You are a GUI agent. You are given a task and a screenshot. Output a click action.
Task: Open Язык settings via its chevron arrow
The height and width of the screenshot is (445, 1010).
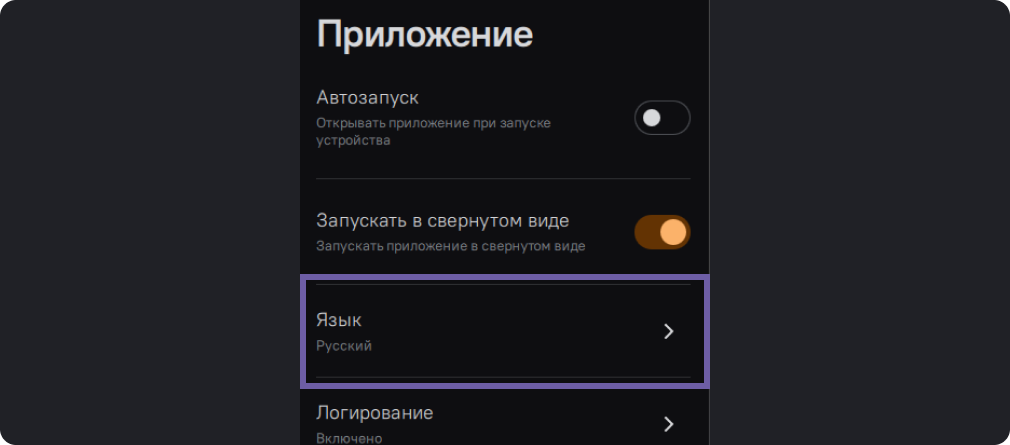[x=669, y=331]
